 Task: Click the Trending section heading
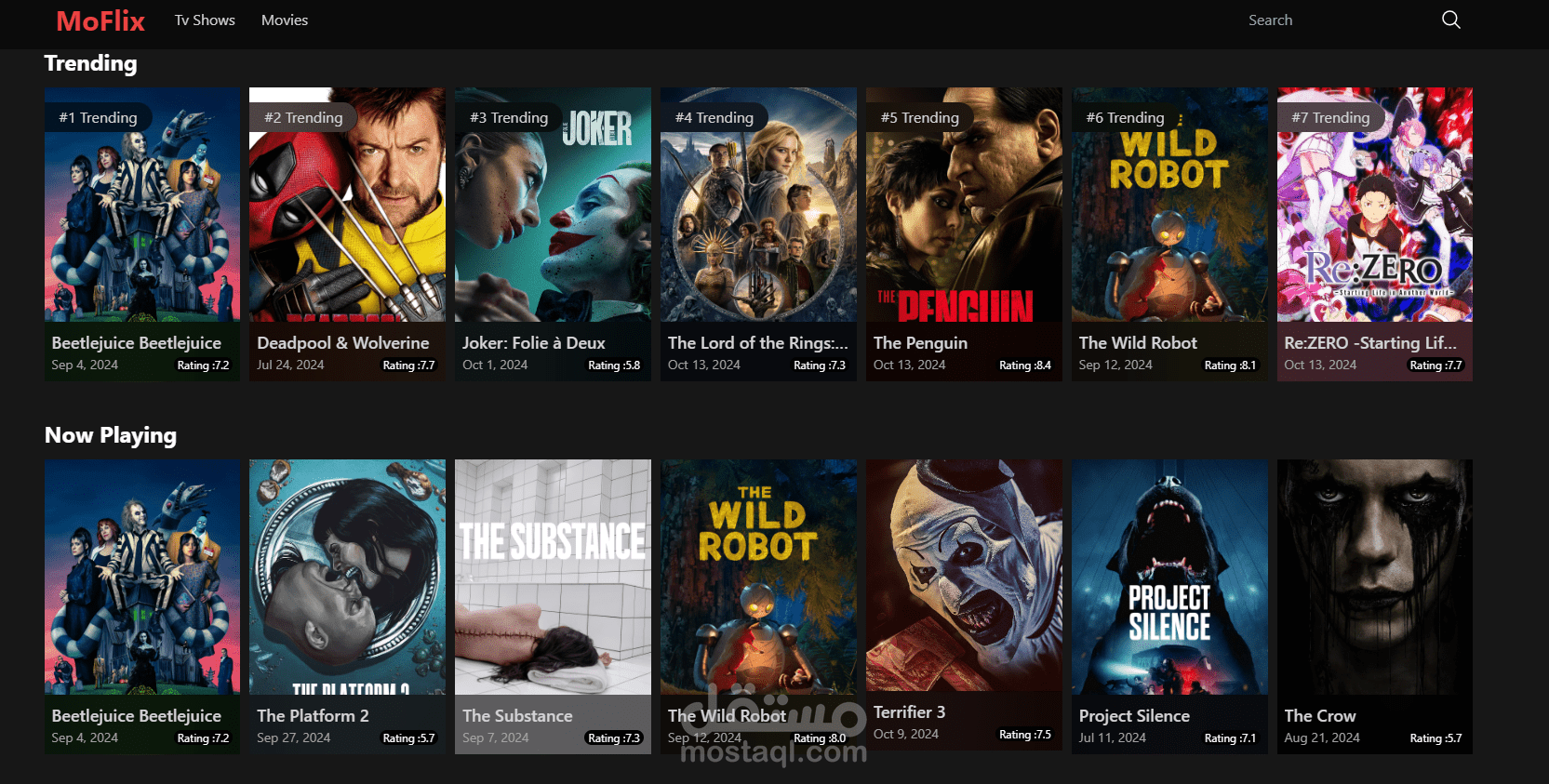pyautogui.click(x=90, y=63)
